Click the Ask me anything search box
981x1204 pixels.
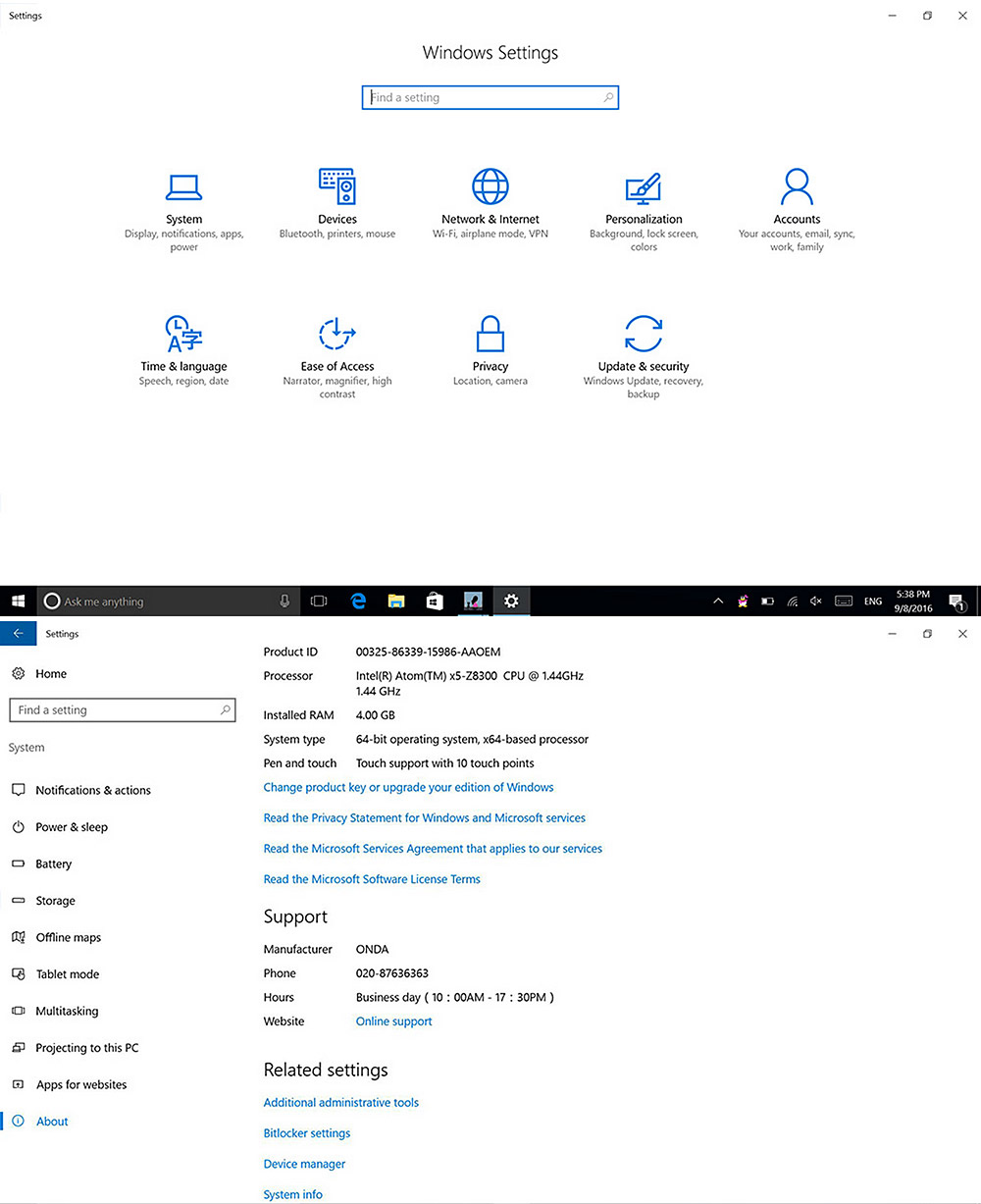168,601
